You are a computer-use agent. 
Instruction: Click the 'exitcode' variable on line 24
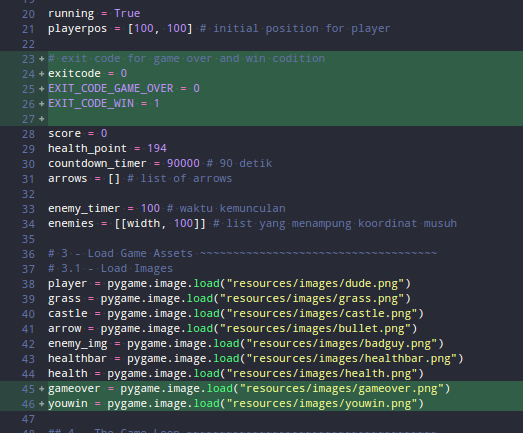tap(74, 73)
